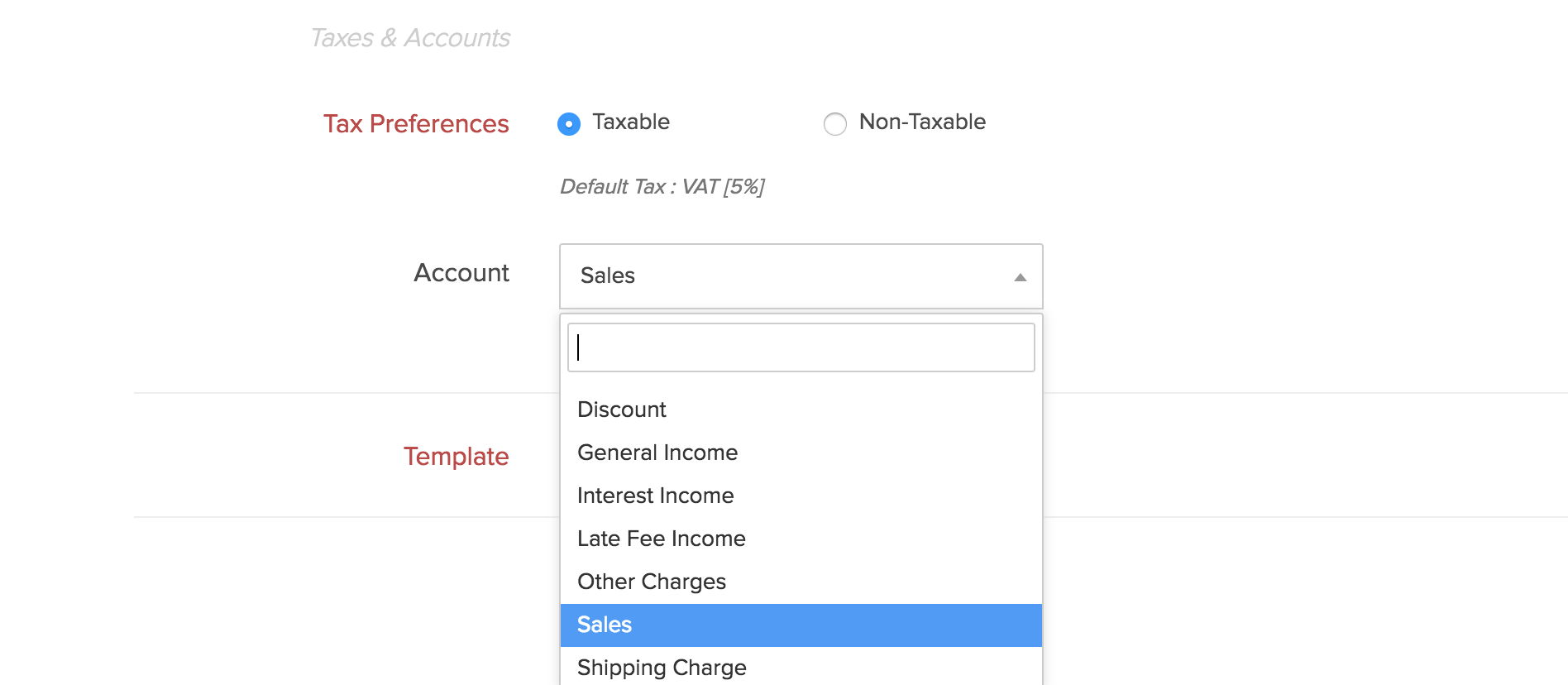The width and height of the screenshot is (1568, 685).
Task: Focus the account search input field
Action: (801, 347)
